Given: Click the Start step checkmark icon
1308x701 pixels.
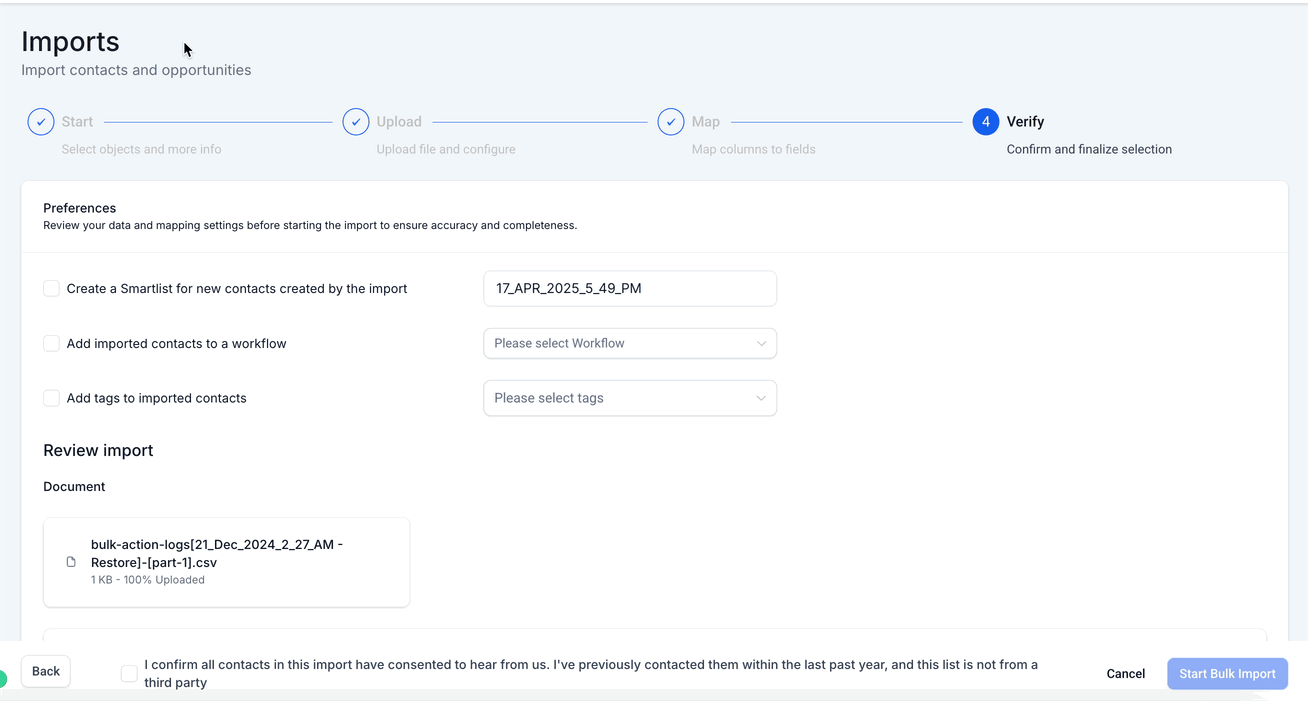Looking at the screenshot, I should (41, 122).
